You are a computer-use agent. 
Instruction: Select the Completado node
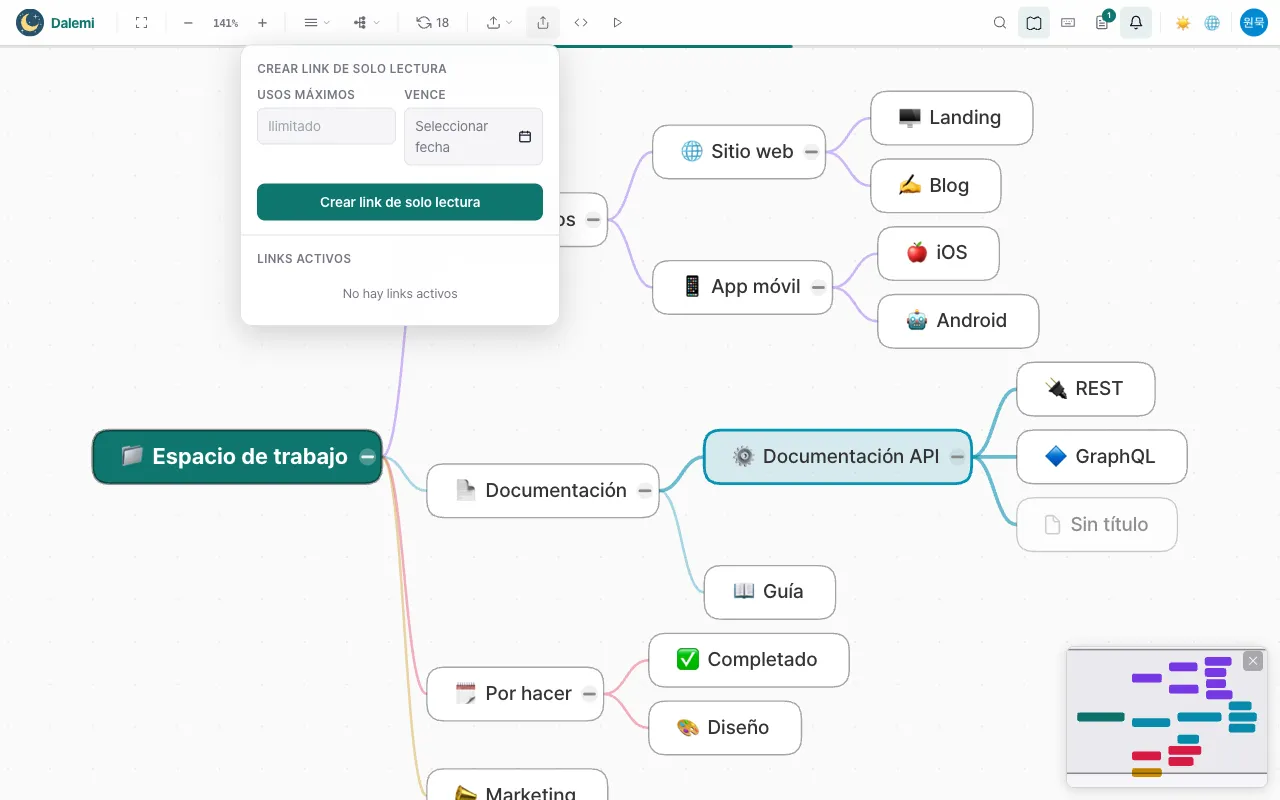[749, 660]
